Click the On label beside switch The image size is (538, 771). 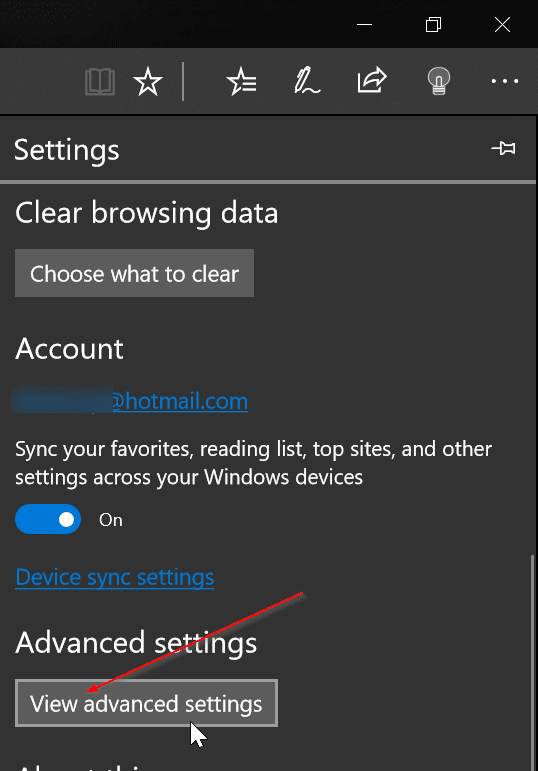coord(111,520)
